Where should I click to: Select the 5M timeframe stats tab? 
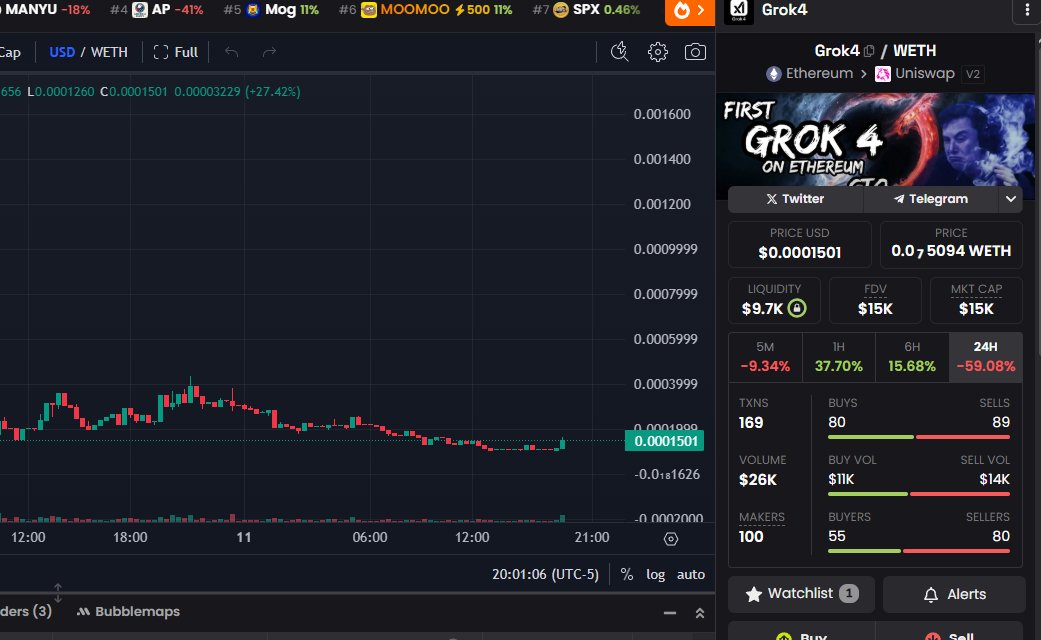[765, 357]
